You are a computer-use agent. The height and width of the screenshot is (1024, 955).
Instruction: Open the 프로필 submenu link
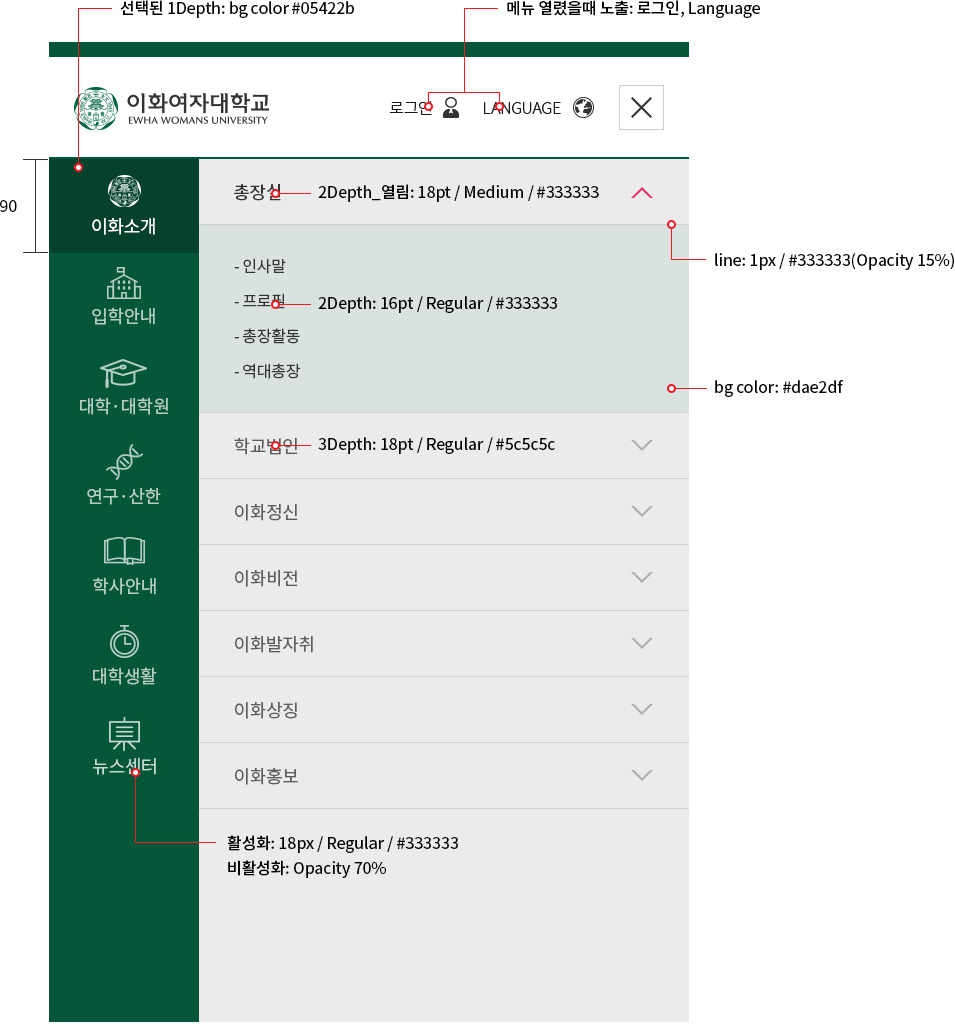[x=260, y=301]
